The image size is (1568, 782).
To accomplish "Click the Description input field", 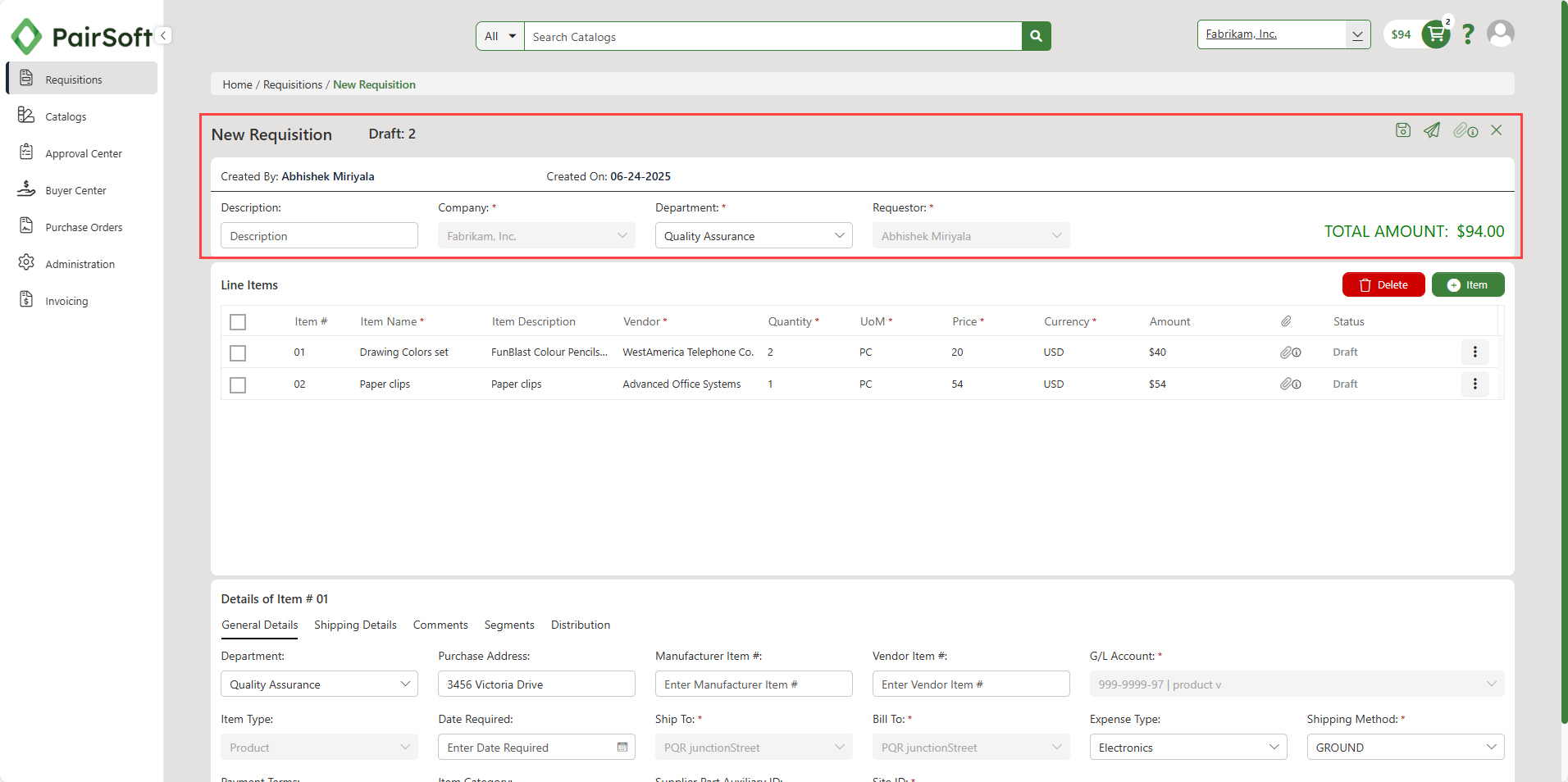I will pos(319,236).
